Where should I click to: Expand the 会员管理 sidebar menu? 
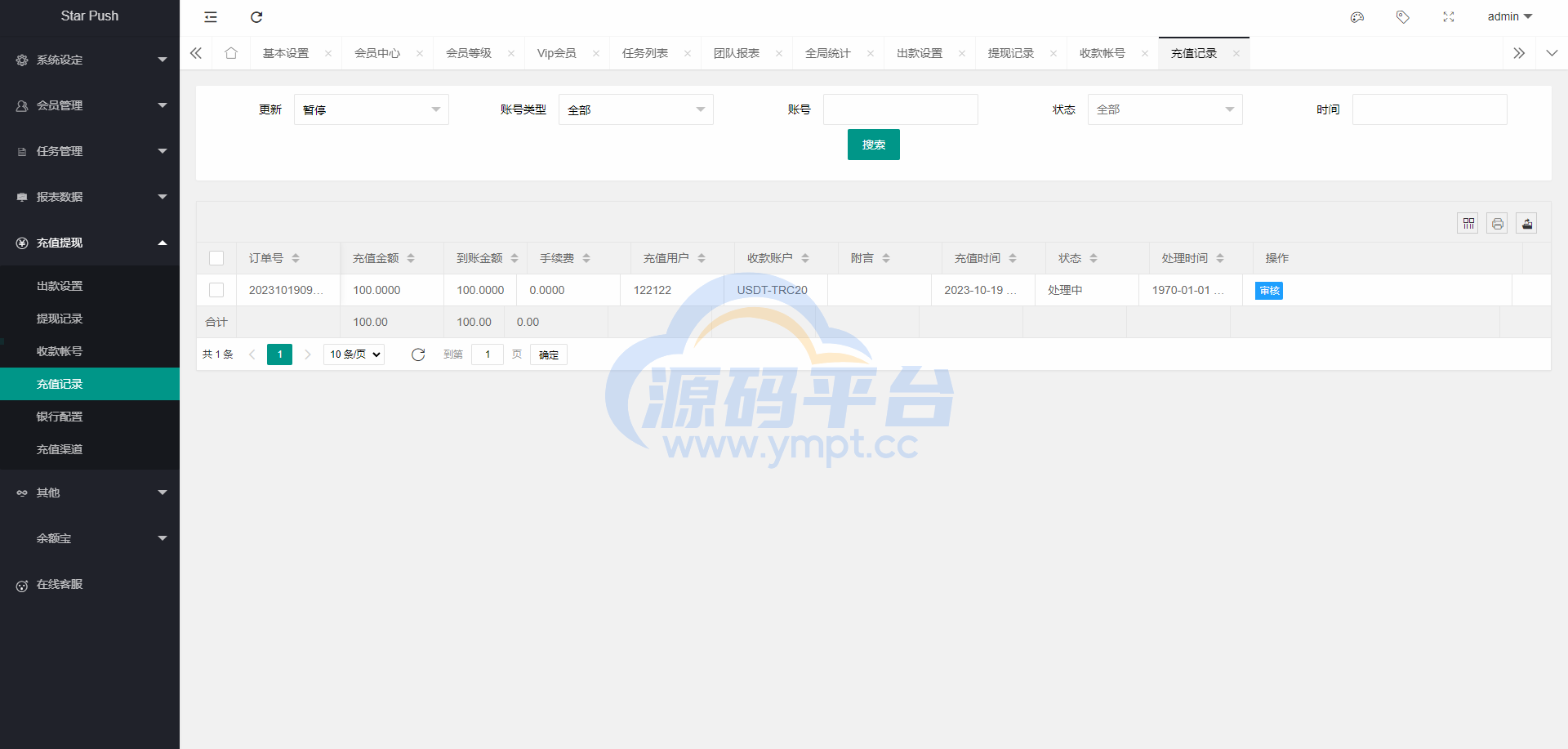(90, 105)
